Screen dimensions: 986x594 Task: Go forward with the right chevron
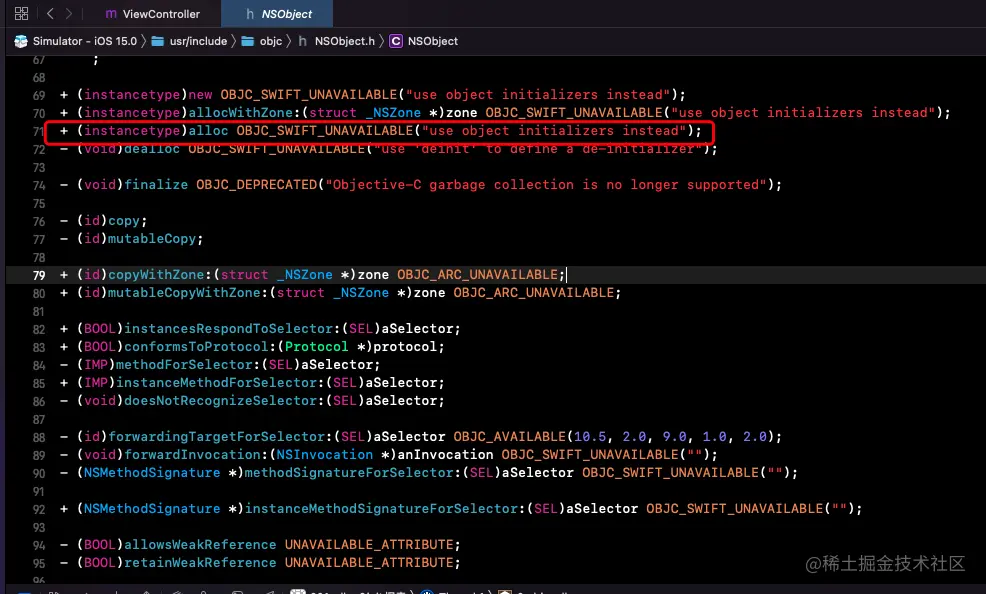tap(69, 13)
